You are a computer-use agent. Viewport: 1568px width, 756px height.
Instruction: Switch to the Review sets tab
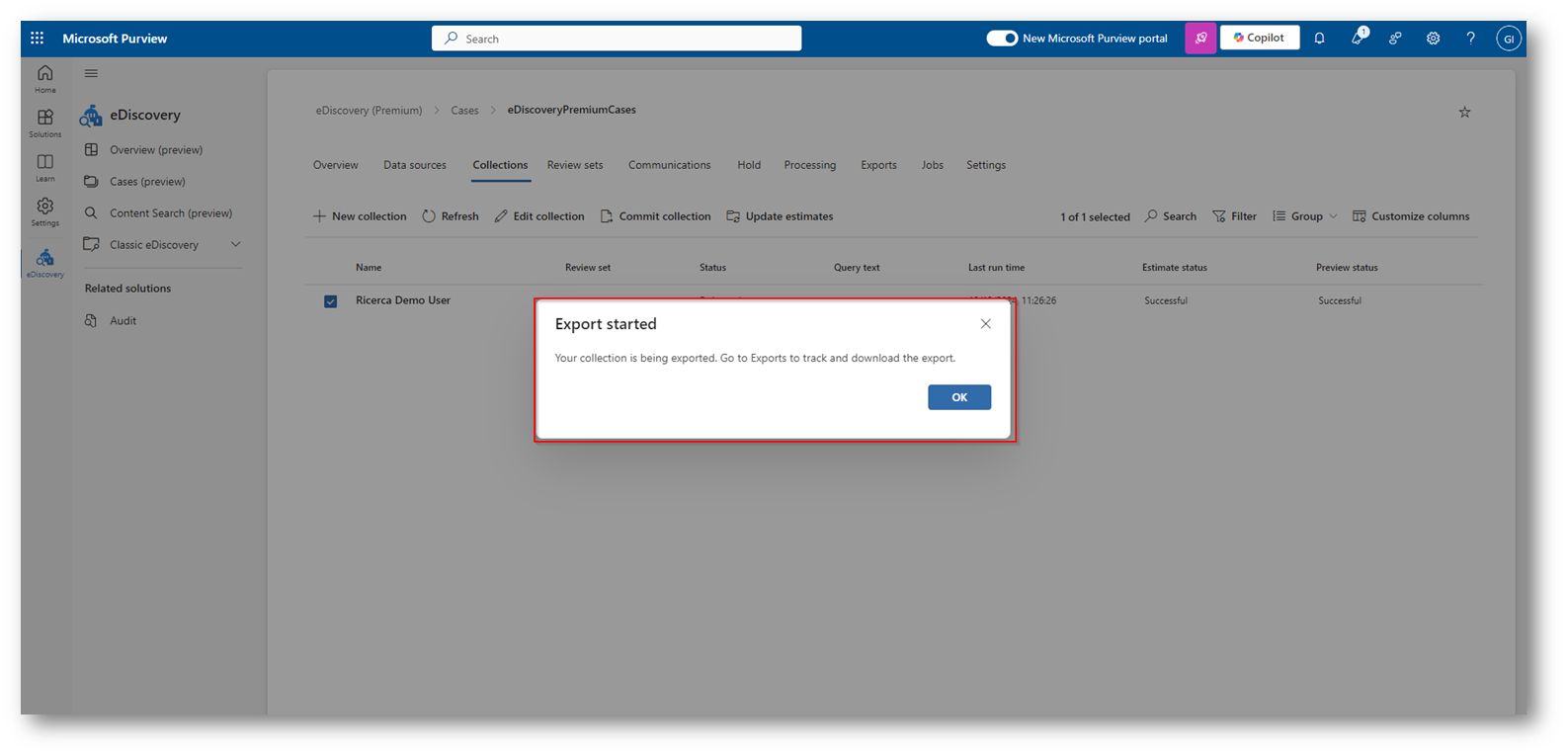click(x=574, y=165)
